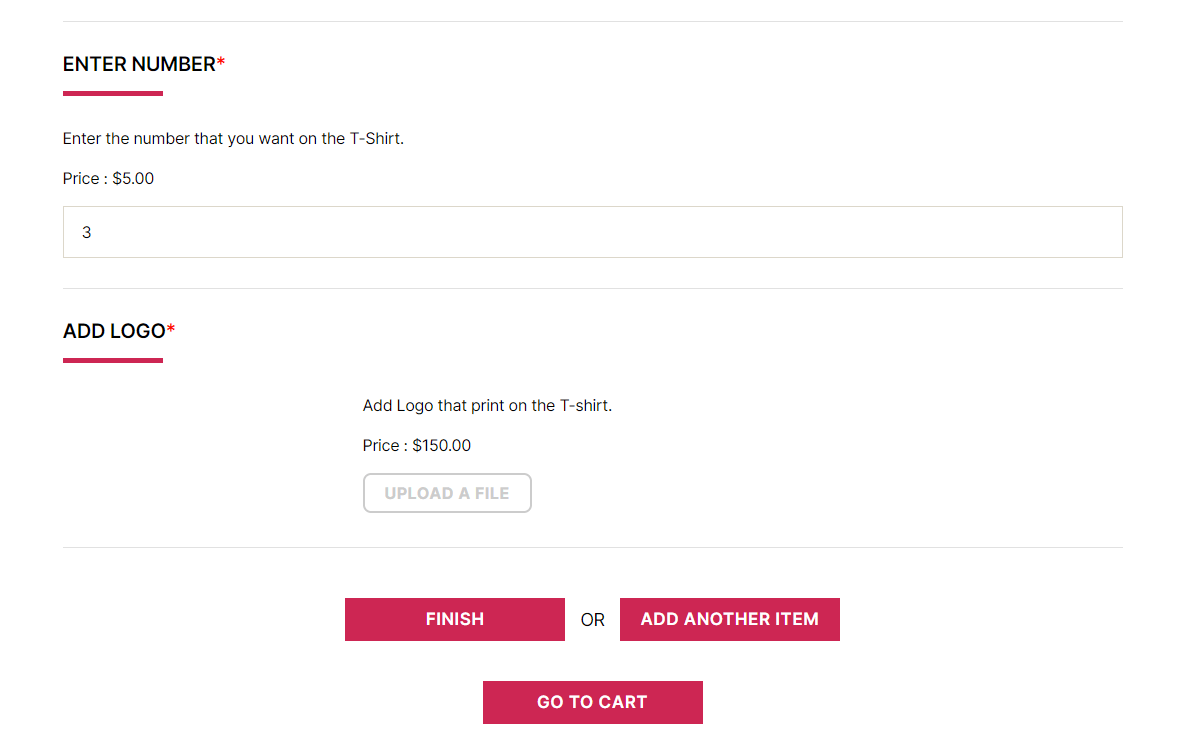Place cursor on the digit 3 in the field
This screenshot has height=746, width=1200.
tap(87, 232)
